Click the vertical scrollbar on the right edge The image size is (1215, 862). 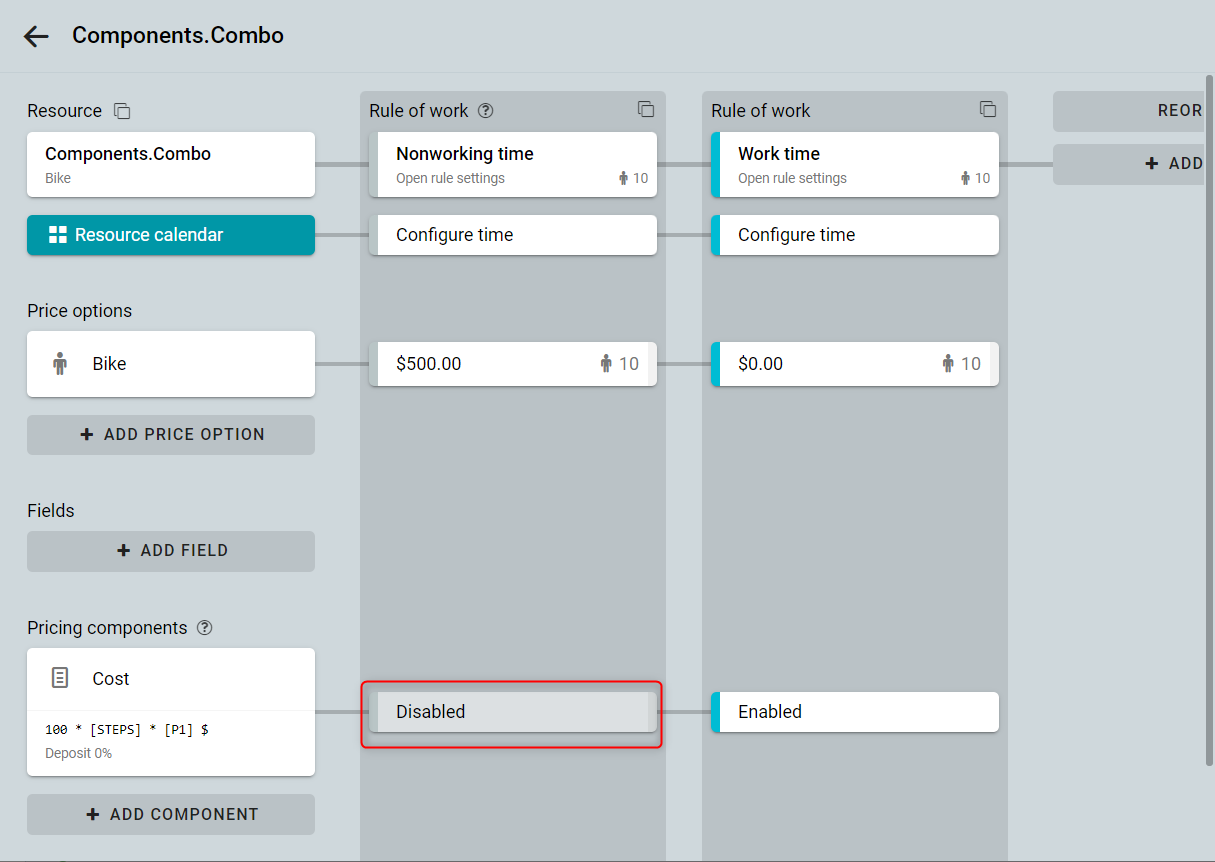(x=1210, y=420)
